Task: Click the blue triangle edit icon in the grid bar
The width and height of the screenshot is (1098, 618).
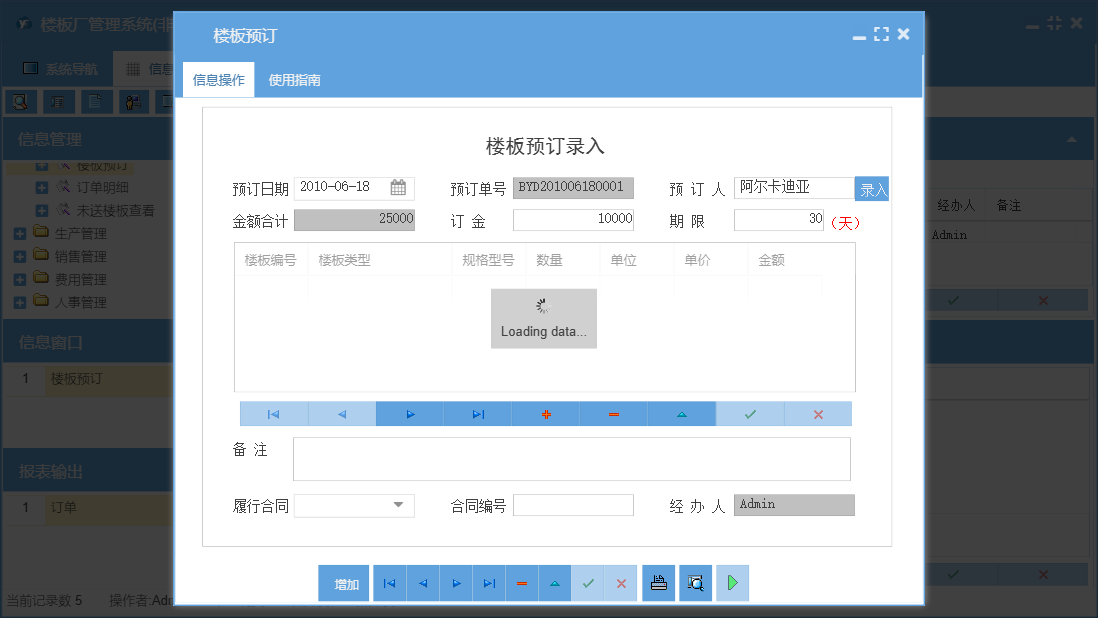Action: (x=681, y=413)
